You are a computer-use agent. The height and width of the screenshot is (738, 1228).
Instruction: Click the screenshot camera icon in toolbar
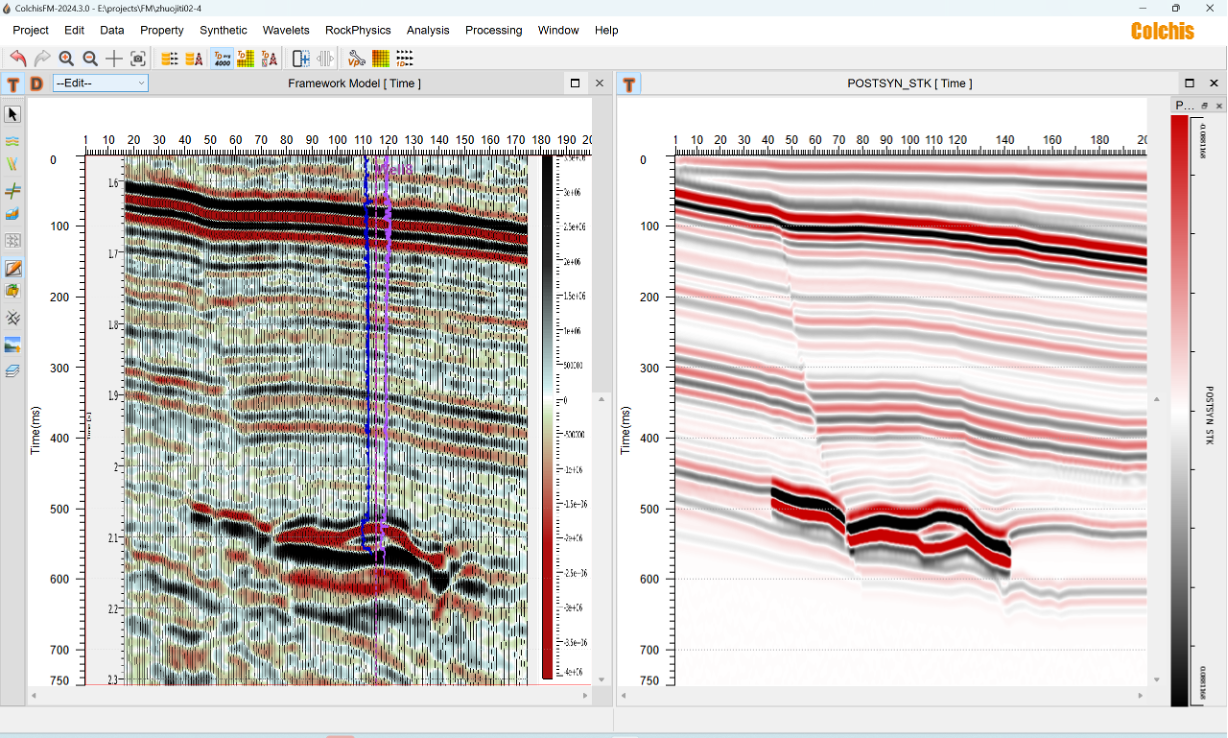(x=138, y=59)
